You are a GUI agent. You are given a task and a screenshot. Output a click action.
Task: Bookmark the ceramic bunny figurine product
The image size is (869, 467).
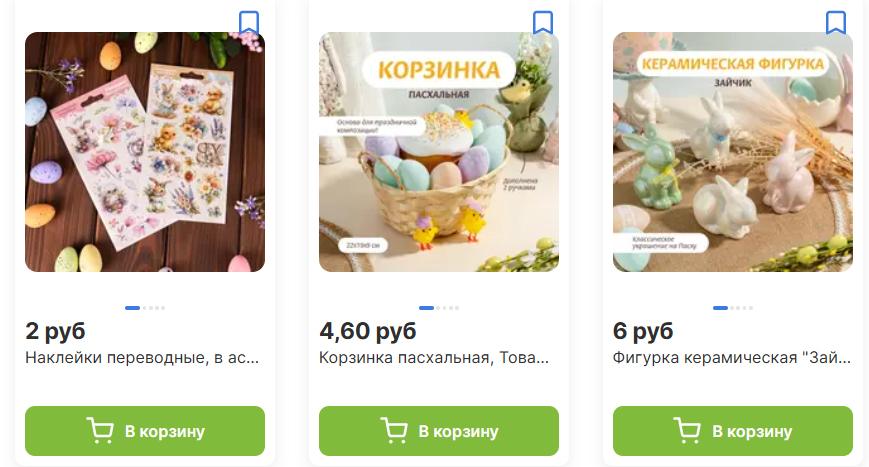[836, 23]
